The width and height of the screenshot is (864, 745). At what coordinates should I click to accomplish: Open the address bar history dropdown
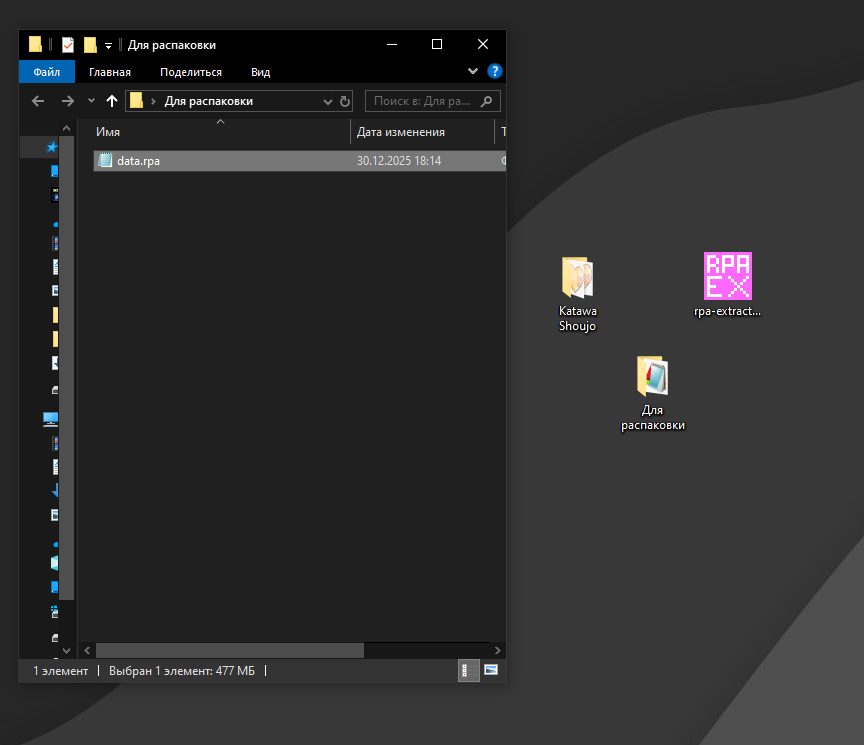[x=328, y=101]
